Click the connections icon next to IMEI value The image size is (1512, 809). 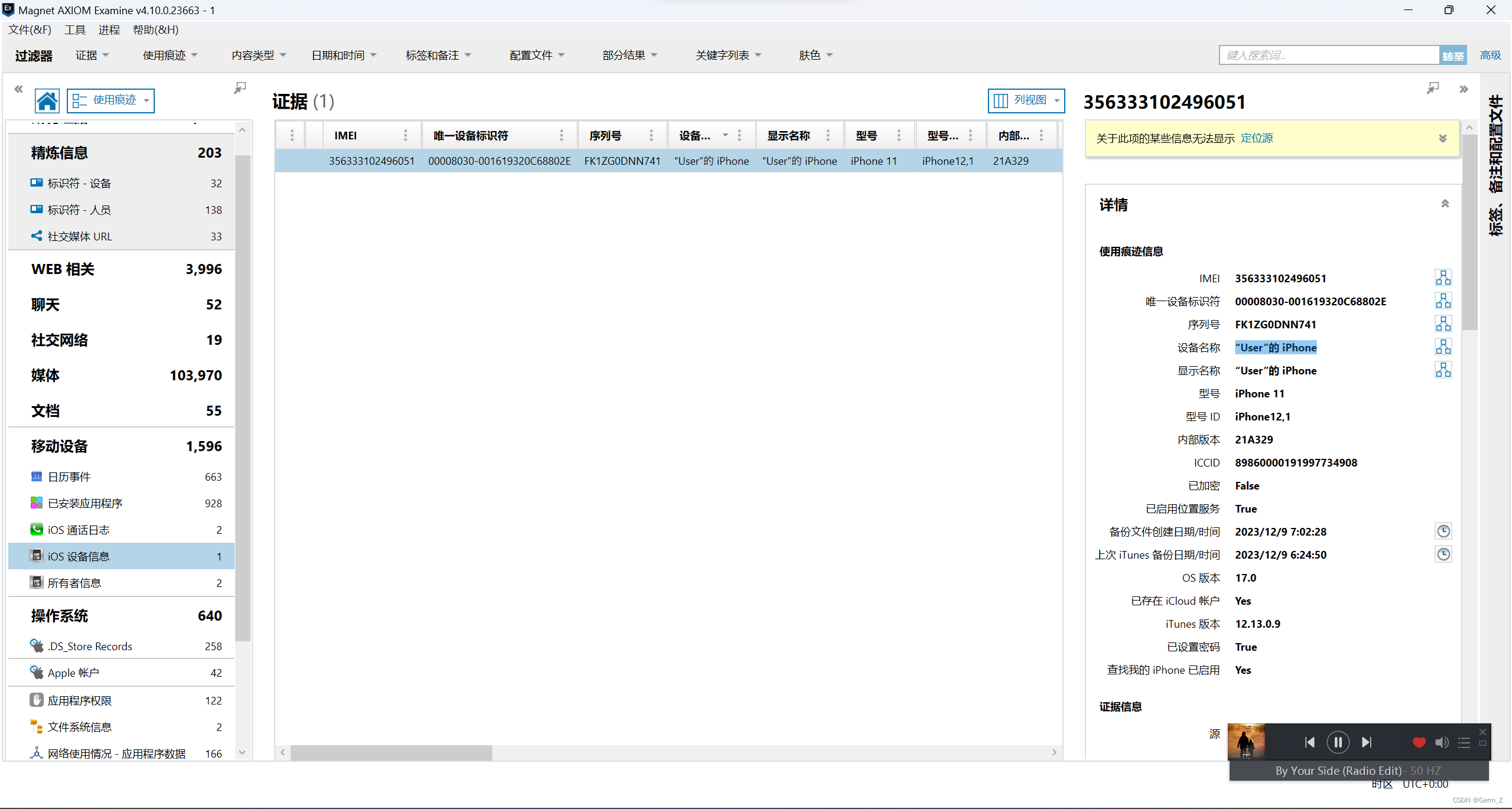pyautogui.click(x=1443, y=278)
